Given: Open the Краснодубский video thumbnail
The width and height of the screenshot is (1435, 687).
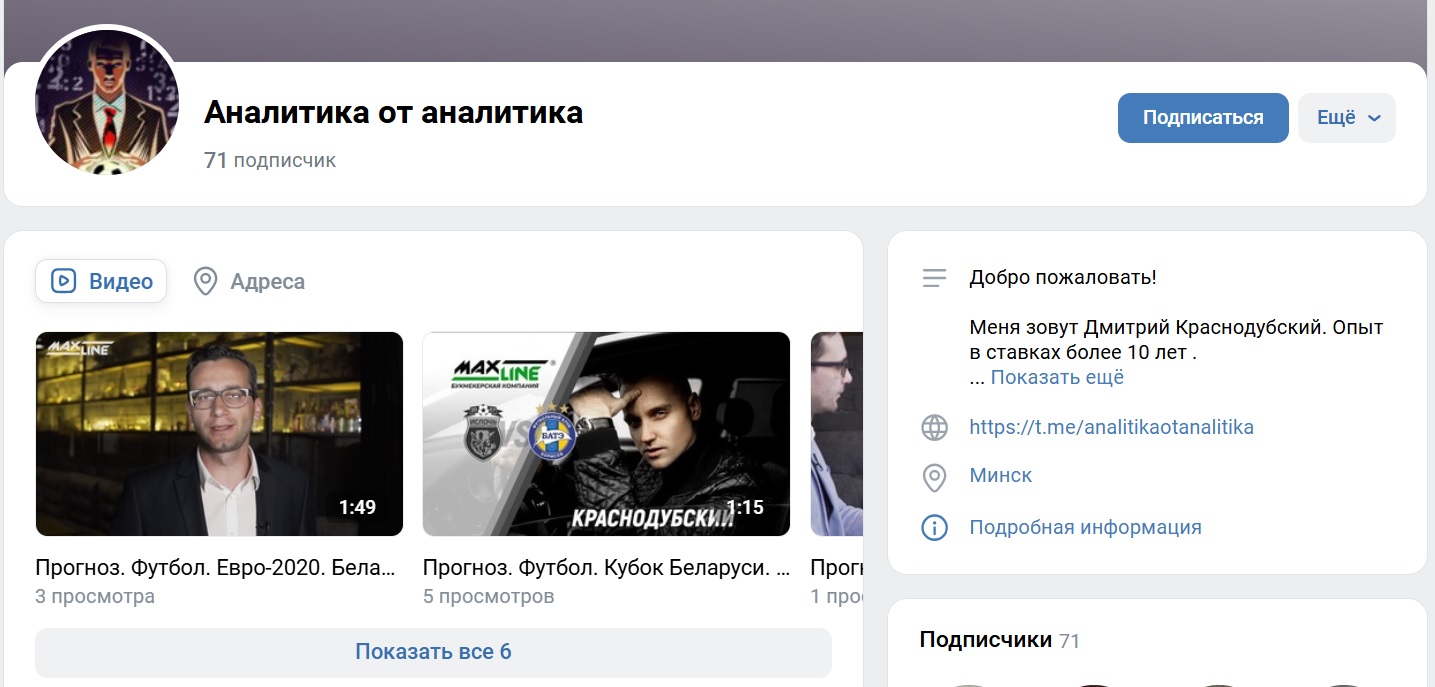Looking at the screenshot, I should [606, 433].
